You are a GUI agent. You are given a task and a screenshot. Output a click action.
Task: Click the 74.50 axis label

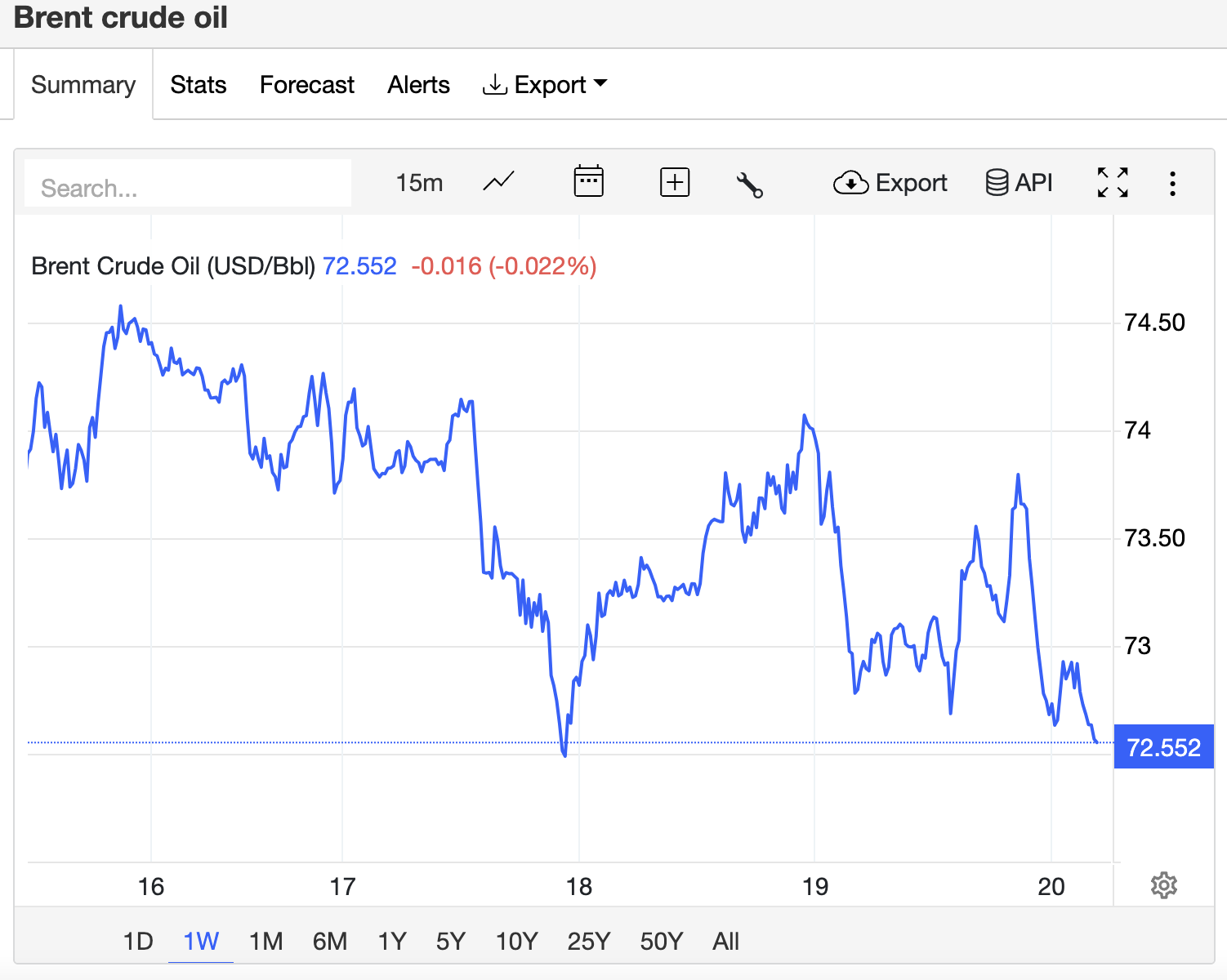(x=1154, y=323)
